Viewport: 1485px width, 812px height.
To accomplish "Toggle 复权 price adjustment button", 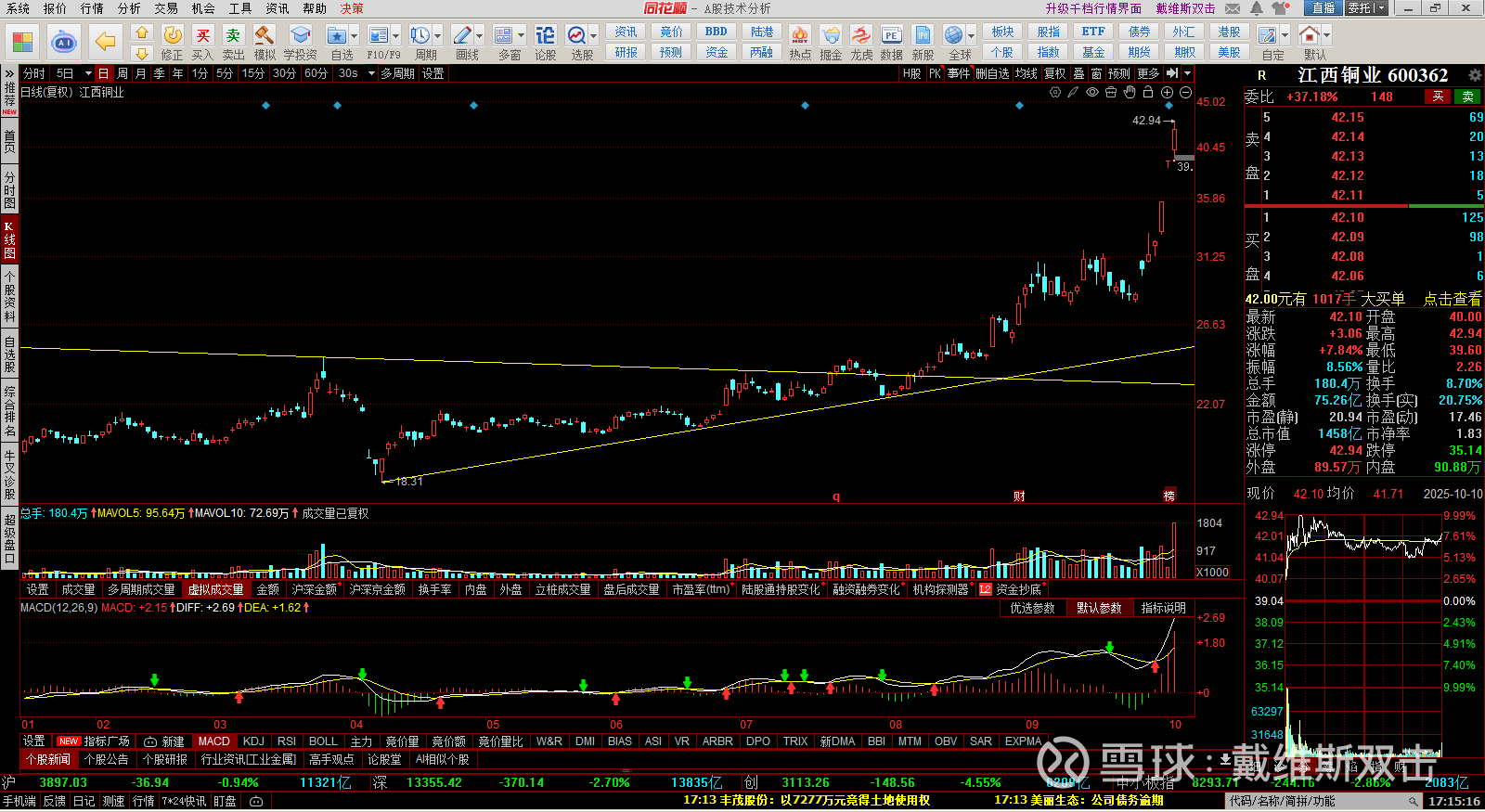I will (x=1054, y=73).
